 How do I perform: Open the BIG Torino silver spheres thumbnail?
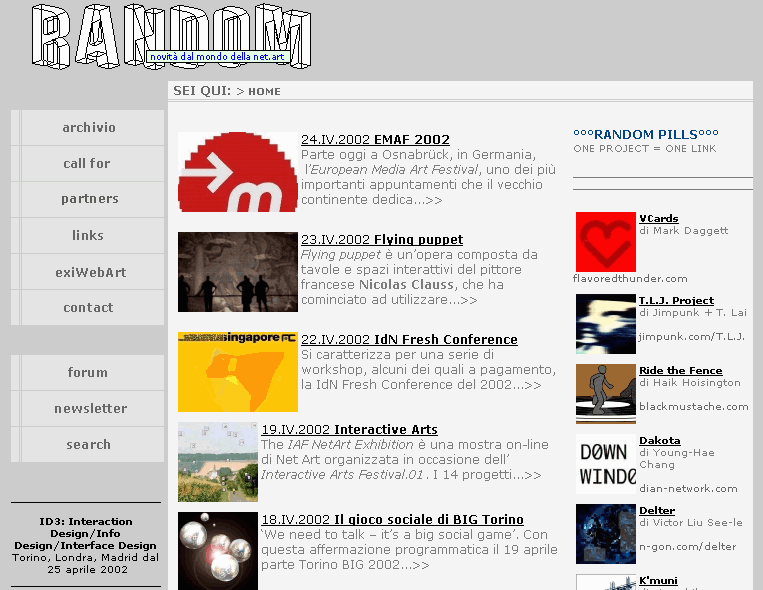pos(218,551)
